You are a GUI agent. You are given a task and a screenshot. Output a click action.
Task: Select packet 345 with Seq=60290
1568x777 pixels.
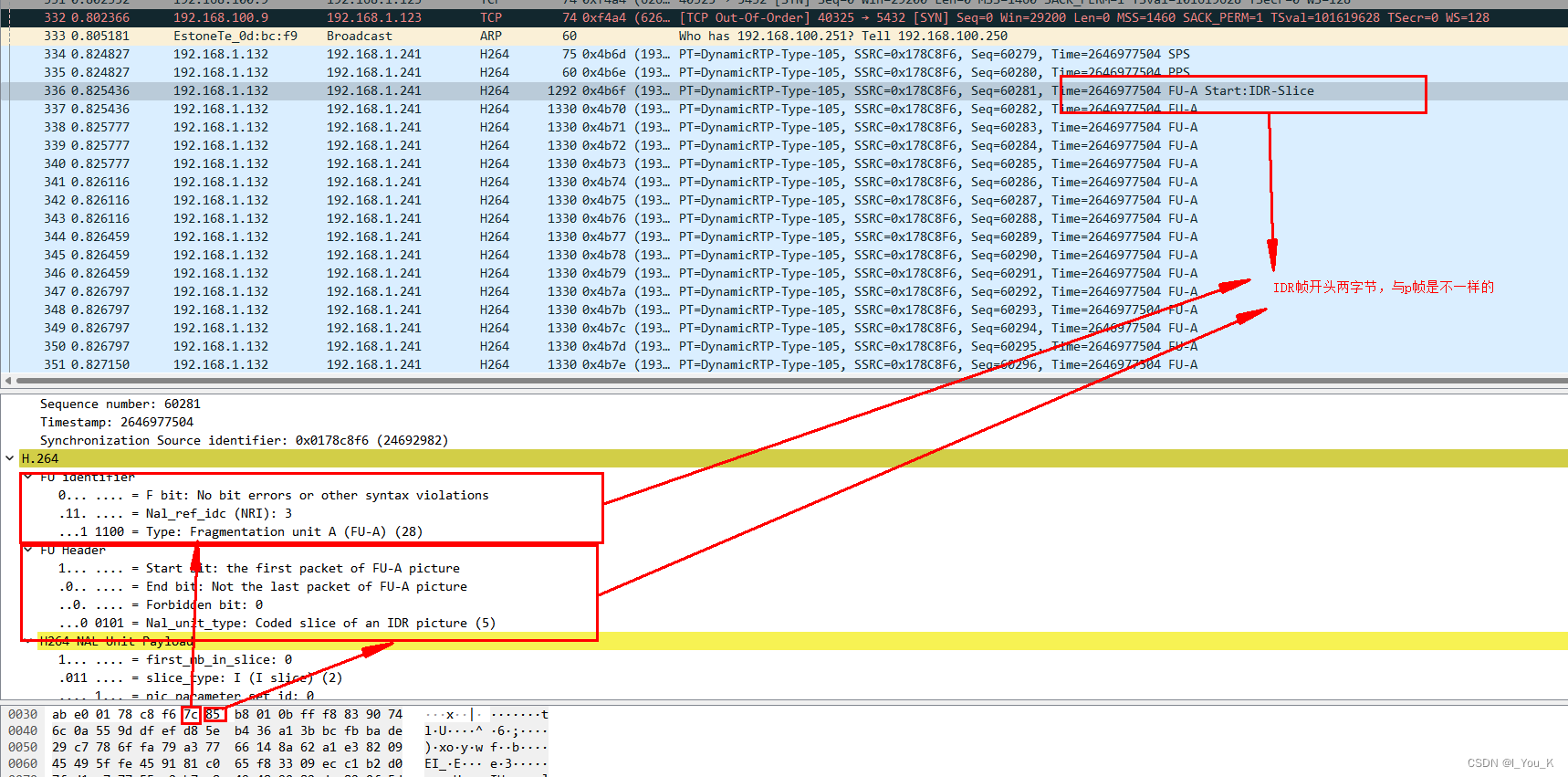(784, 255)
